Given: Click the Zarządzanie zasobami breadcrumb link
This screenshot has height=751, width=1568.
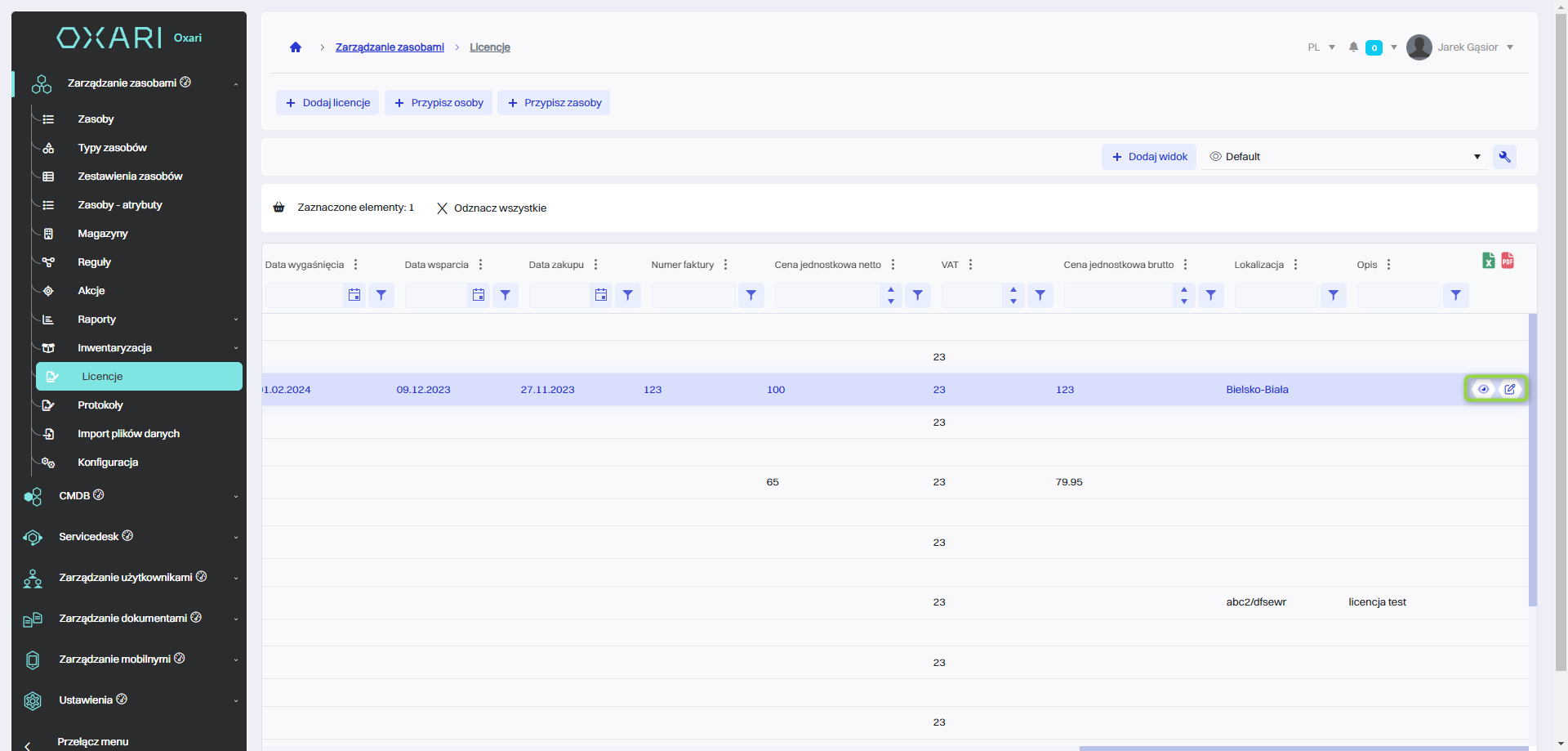Looking at the screenshot, I should point(390,47).
